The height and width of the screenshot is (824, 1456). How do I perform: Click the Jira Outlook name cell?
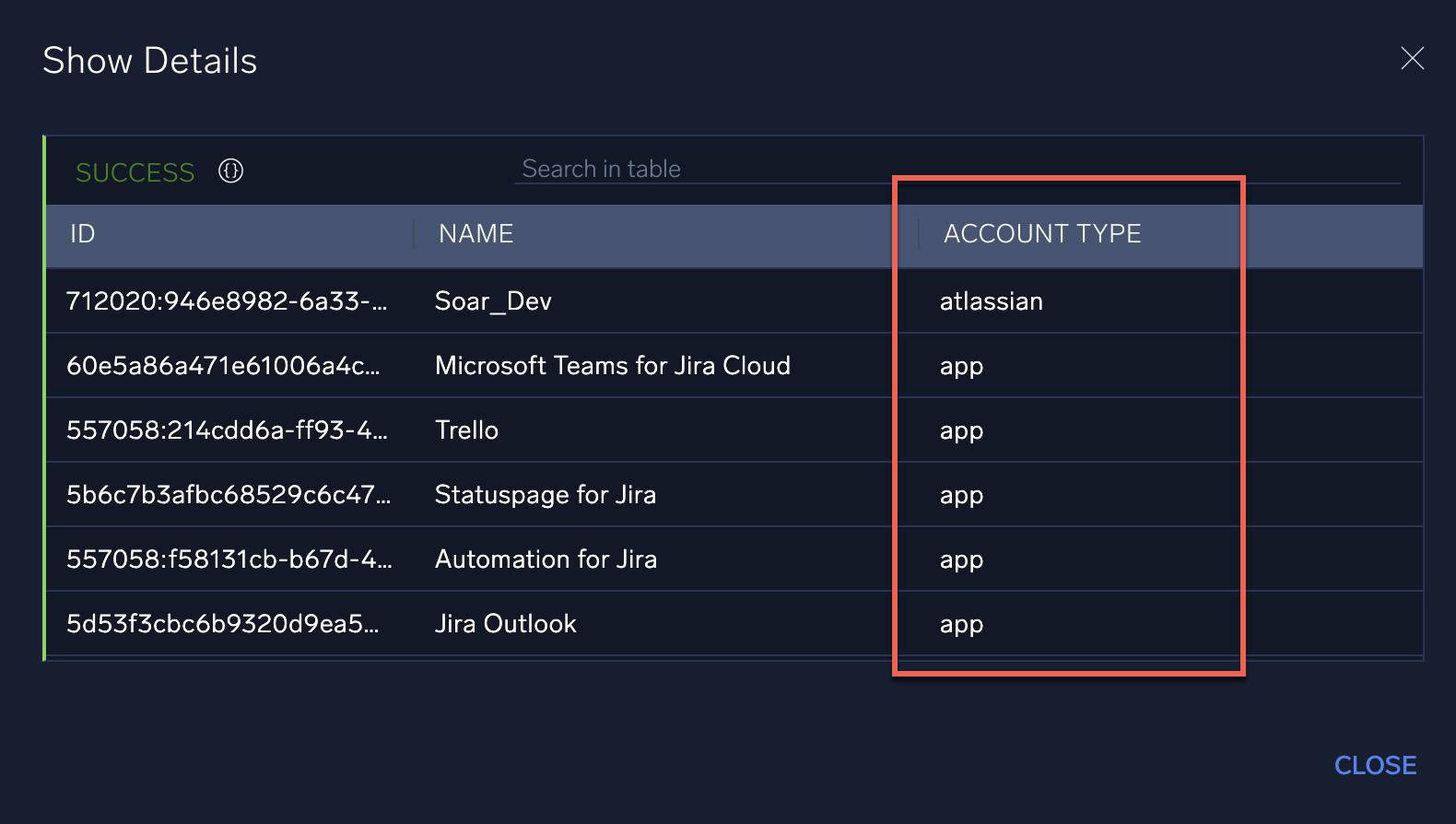click(x=505, y=624)
